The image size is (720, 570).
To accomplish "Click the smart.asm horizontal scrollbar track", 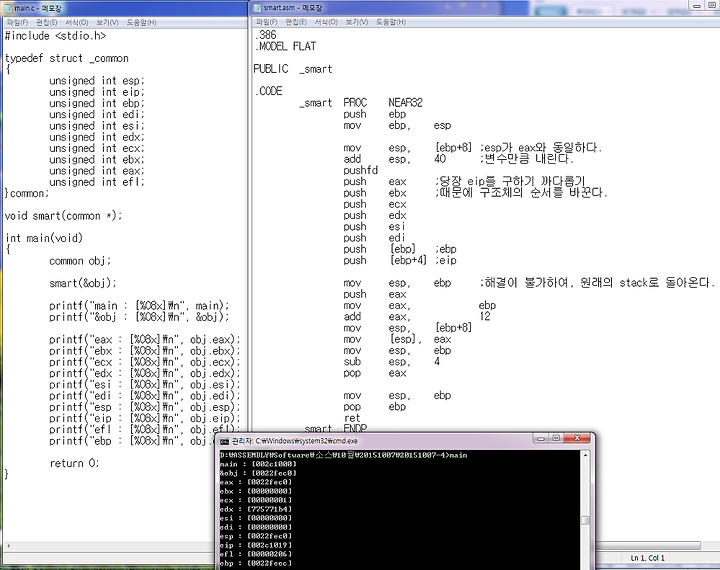I will [x=647, y=545].
